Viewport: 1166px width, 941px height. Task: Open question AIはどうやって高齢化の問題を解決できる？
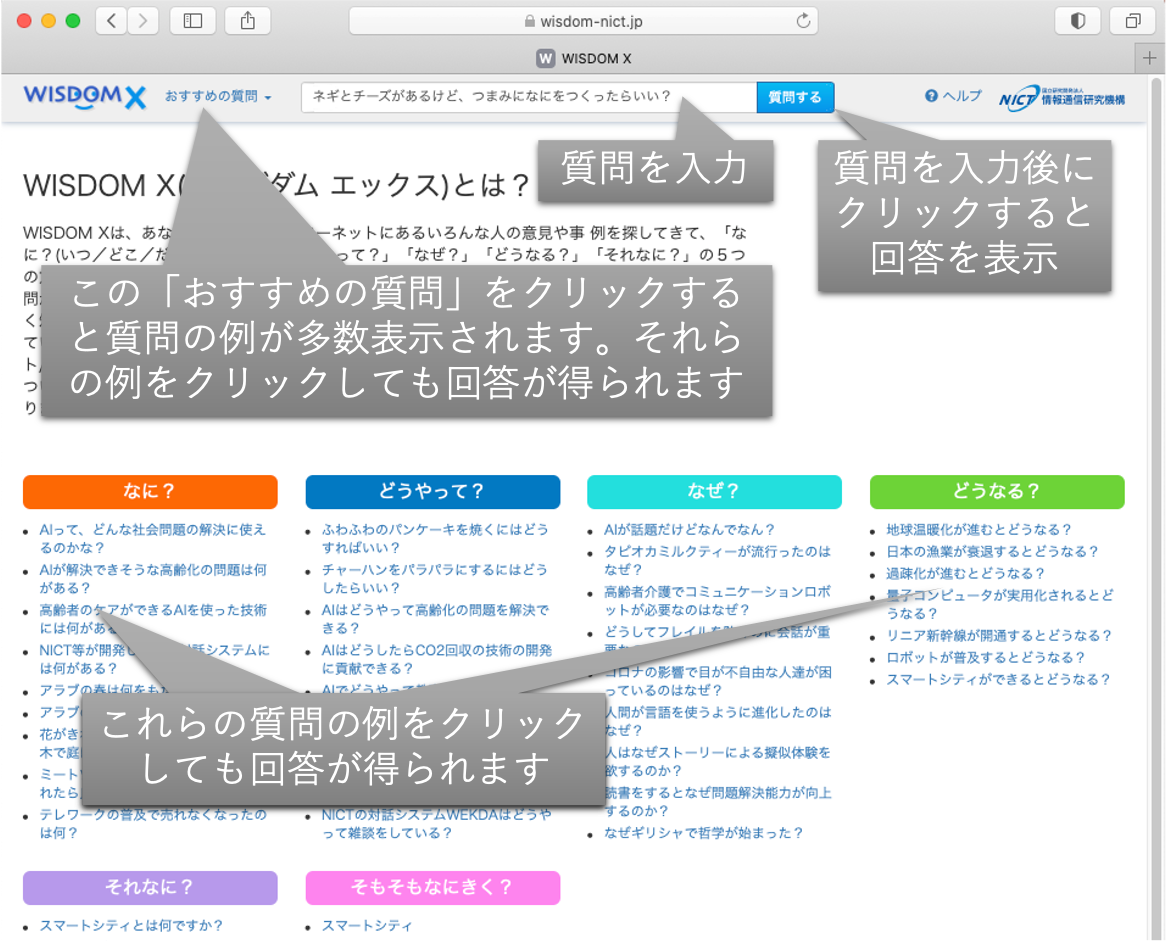pyautogui.click(x=435, y=619)
